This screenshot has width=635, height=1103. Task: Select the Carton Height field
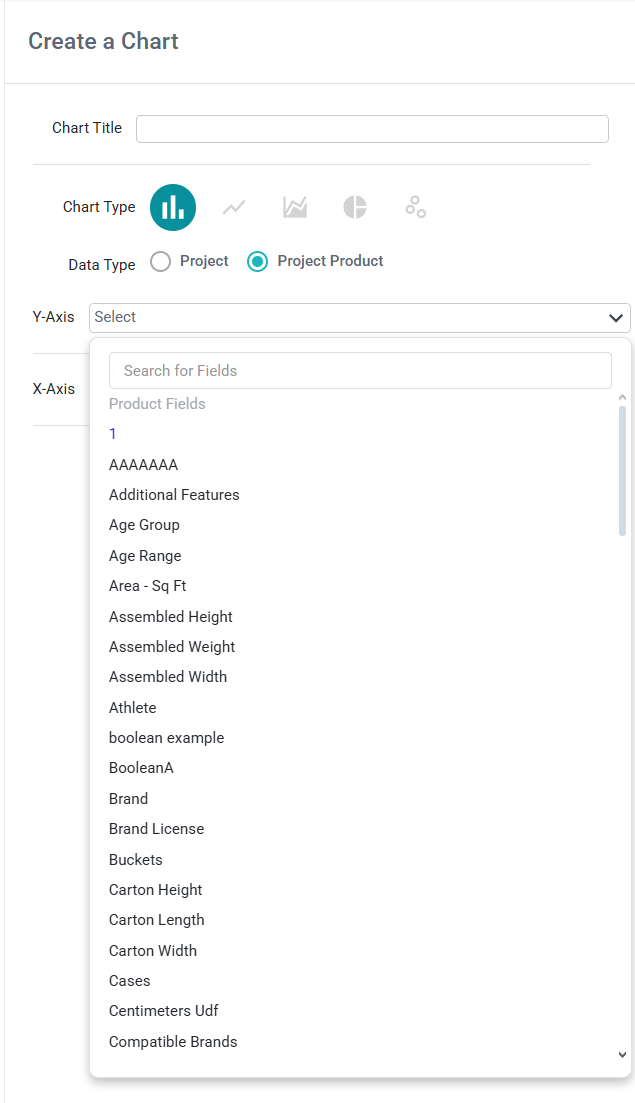pos(155,890)
